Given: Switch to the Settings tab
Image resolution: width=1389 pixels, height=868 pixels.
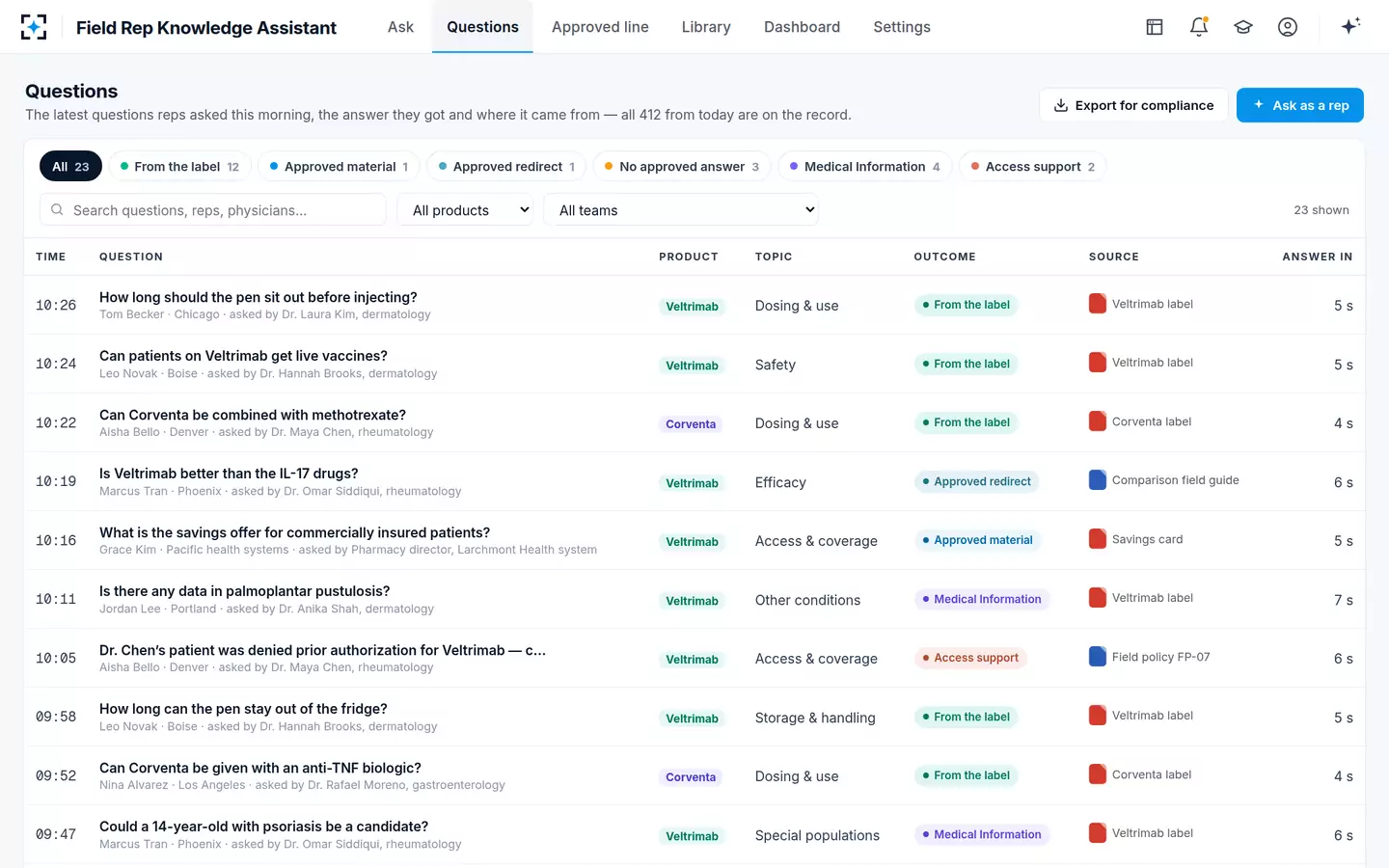Looking at the screenshot, I should (902, 27).
